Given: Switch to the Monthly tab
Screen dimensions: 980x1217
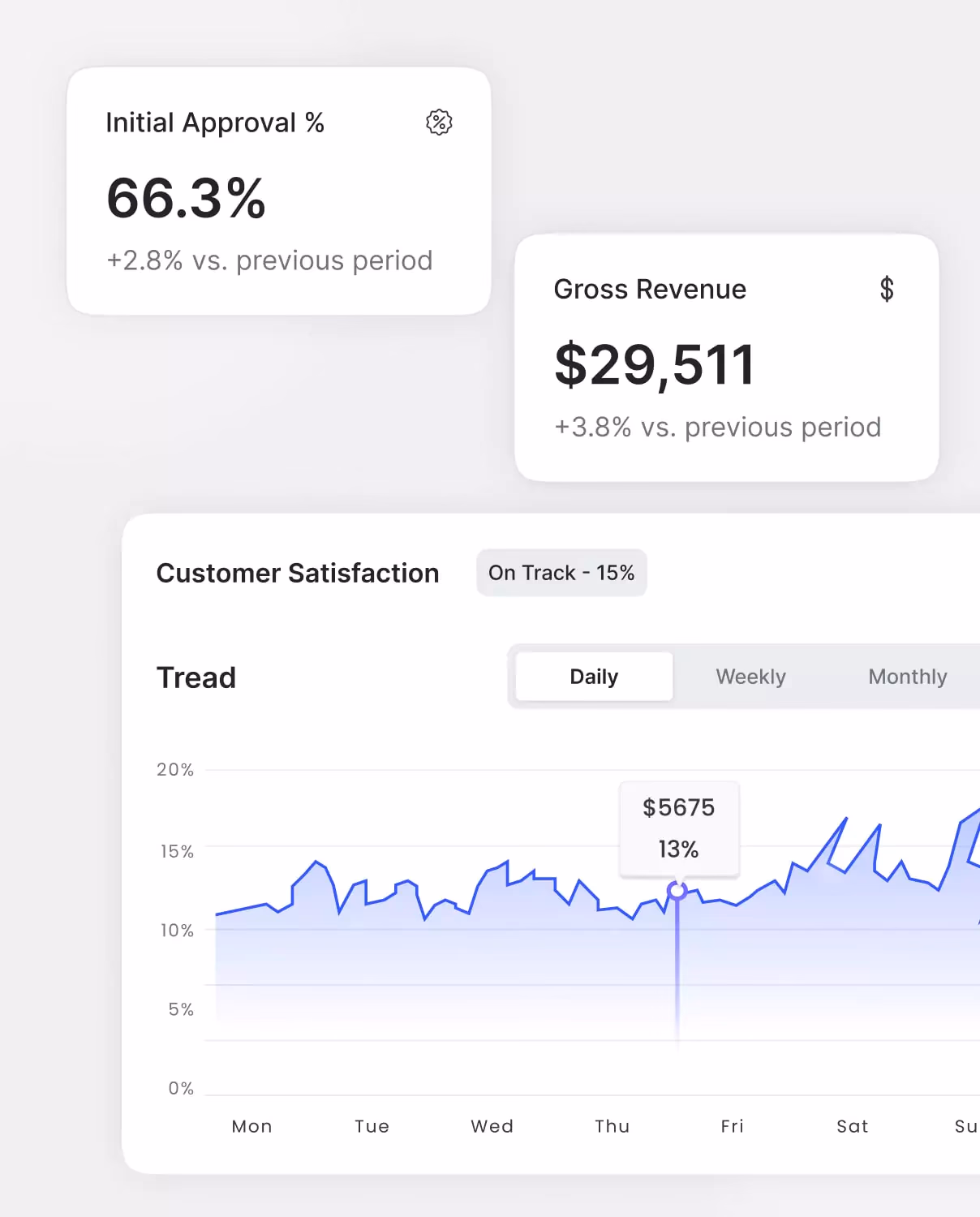Looking at the screenshot, I should (908, 677).
